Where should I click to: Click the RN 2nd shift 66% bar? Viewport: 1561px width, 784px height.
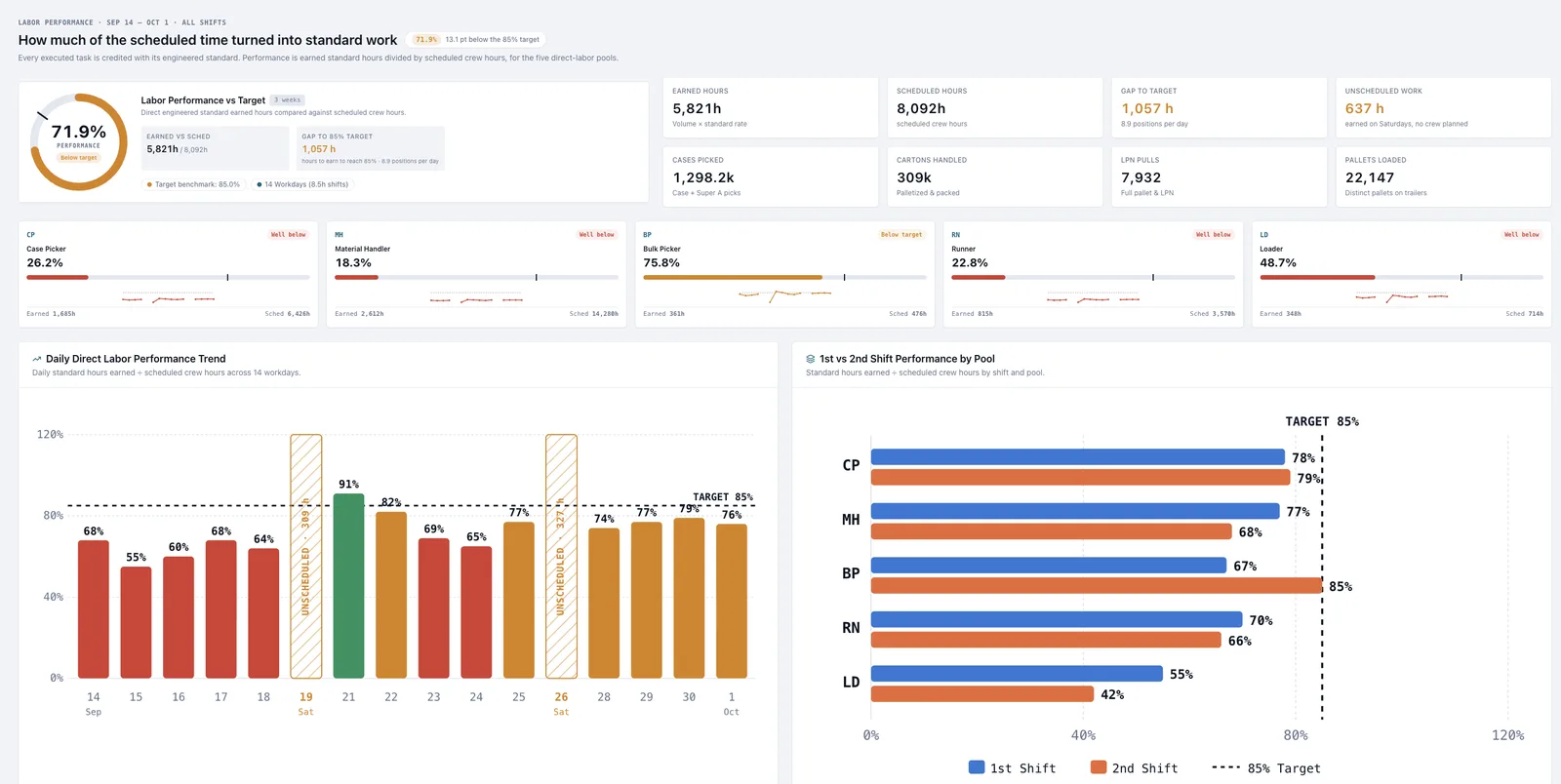(1046, 641)
